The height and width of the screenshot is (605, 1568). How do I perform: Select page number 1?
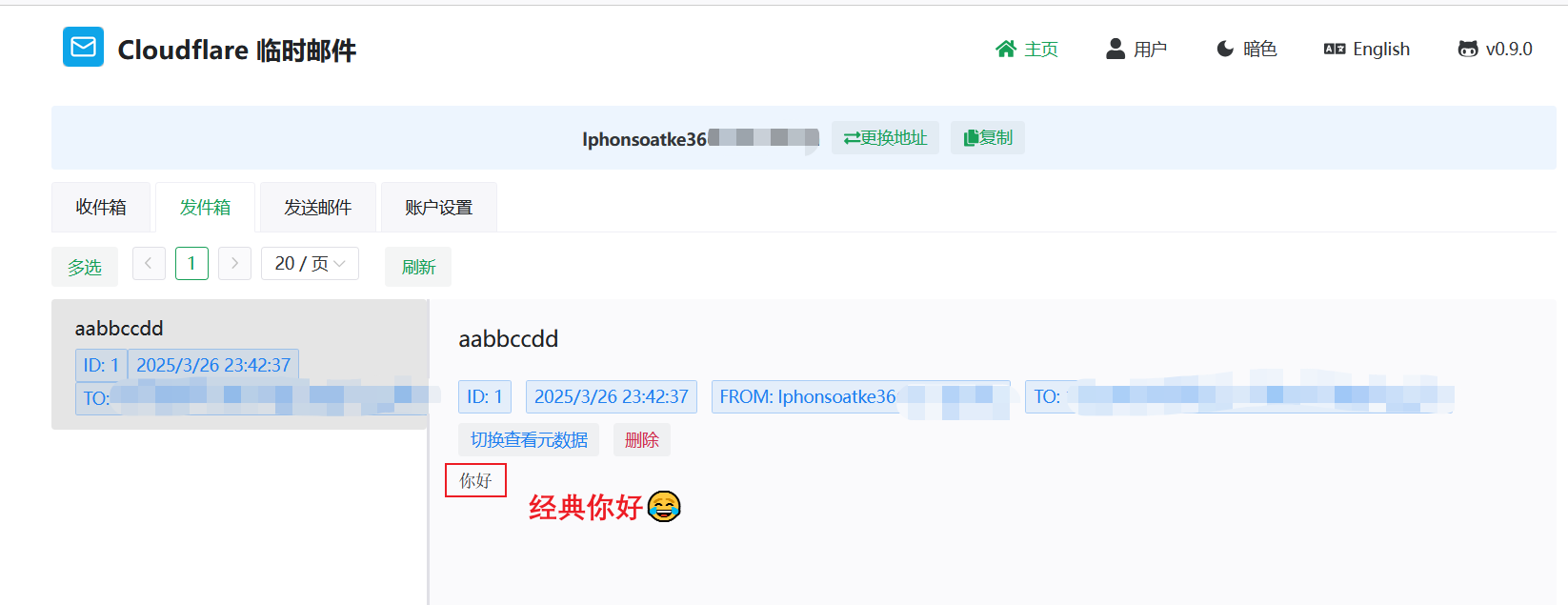point(191,263)
